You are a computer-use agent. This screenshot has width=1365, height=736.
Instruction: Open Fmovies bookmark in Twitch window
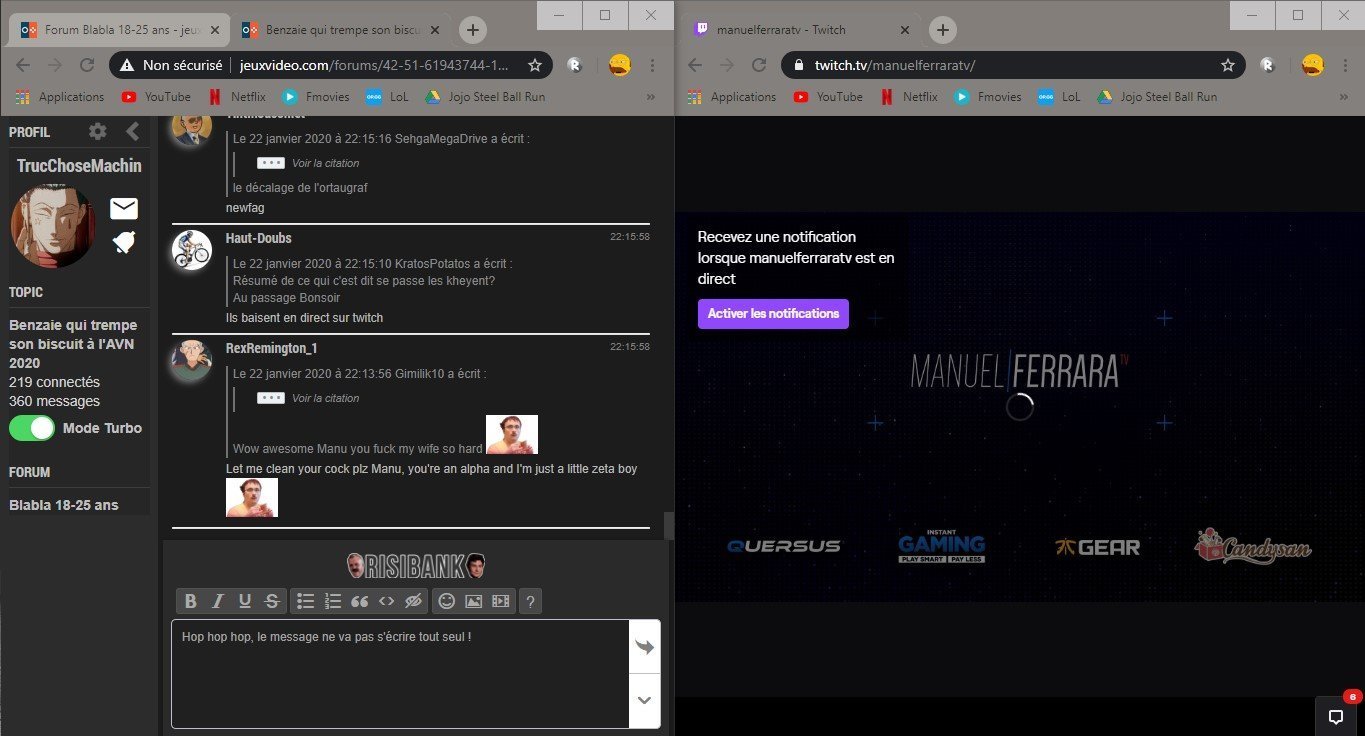coord(987,97)
